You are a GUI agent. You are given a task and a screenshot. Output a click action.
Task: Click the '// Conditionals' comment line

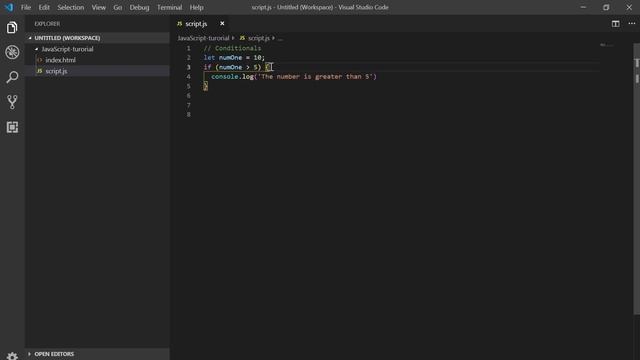pos(232,48)
